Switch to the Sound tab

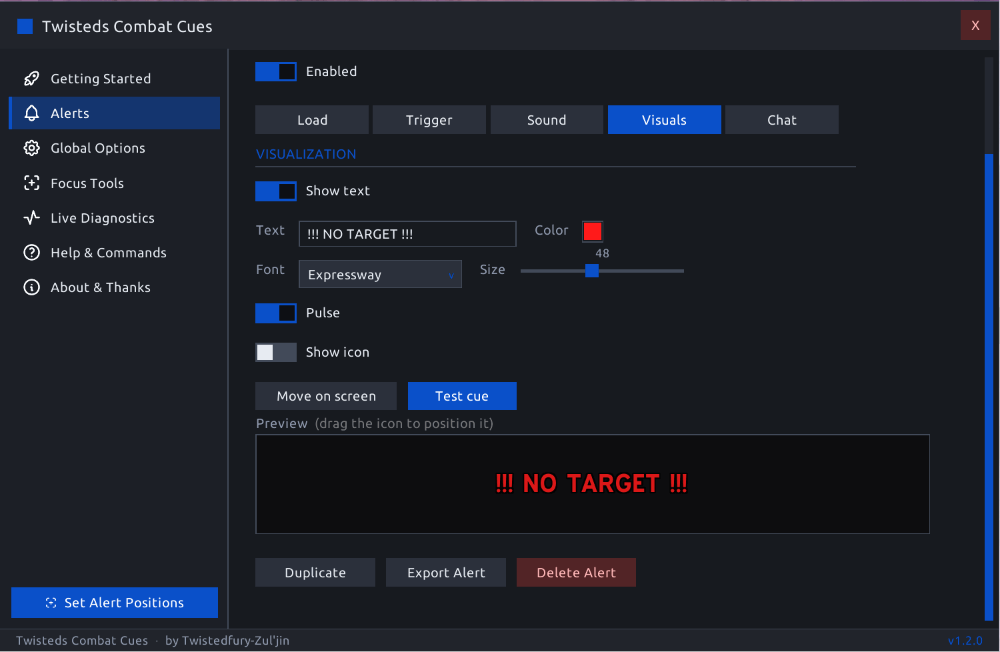click(x=547, y=120)
